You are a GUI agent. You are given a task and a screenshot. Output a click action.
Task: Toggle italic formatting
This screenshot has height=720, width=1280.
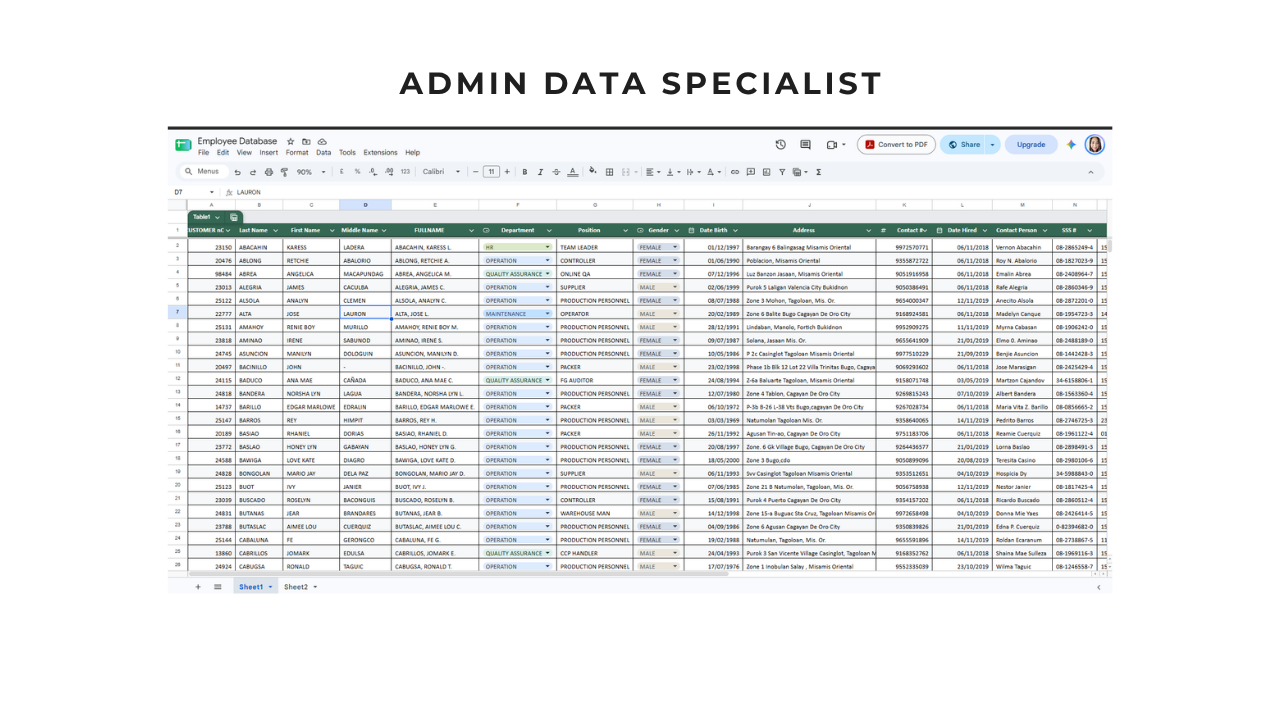point(540,172)
